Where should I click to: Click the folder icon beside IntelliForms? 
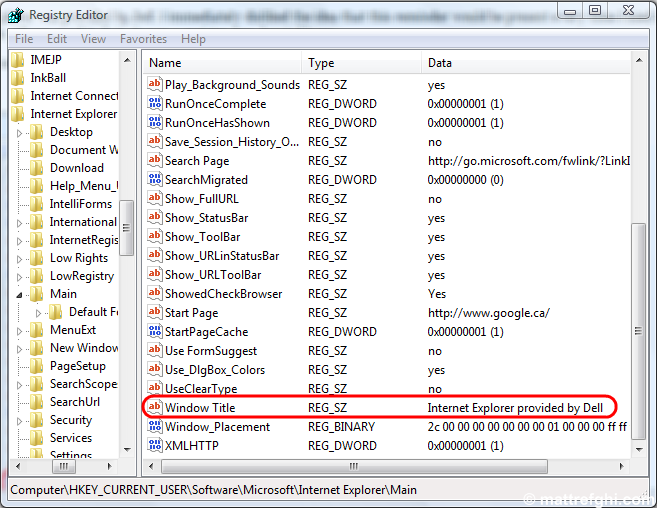click(37, 204)
